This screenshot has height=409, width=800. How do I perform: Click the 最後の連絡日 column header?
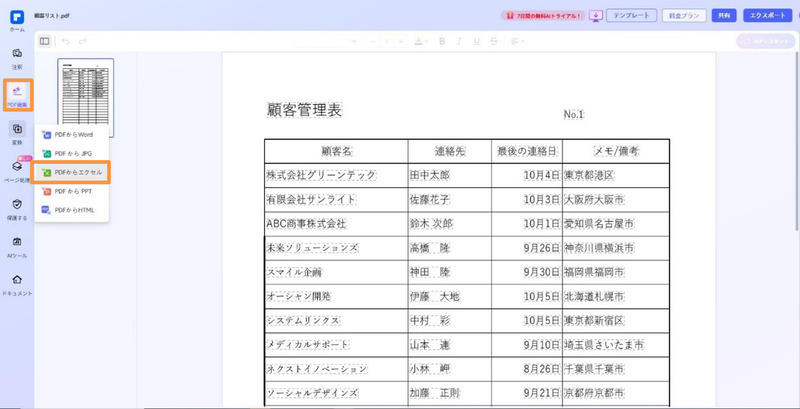[x=527, y=151]
